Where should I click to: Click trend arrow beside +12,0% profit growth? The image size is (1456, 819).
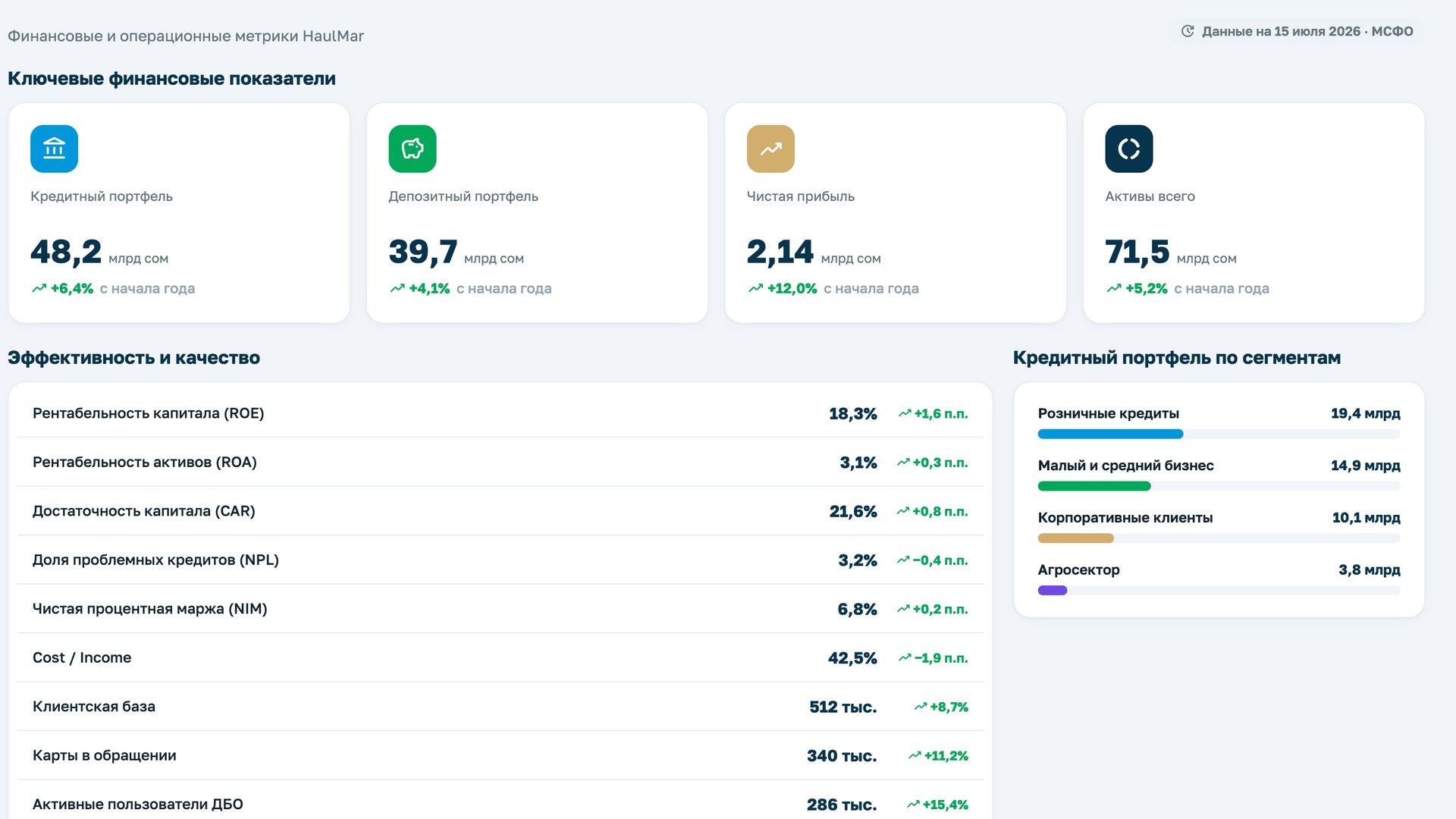pos(755,288)
